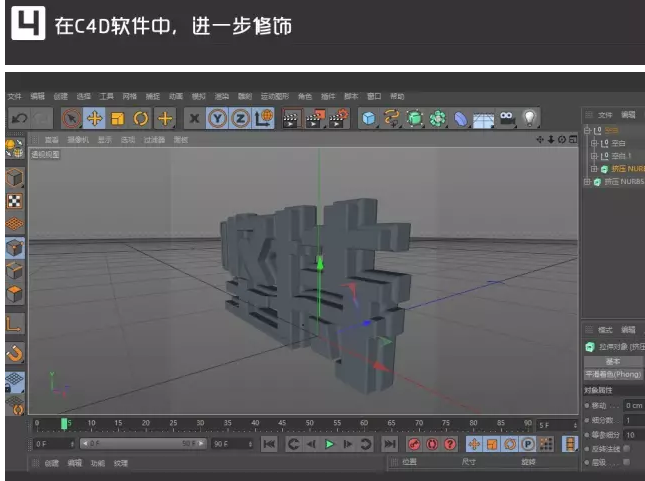
Task: Expand the 空白.1 object tree node
Action: pyautogui.click(x=594, y=156)
